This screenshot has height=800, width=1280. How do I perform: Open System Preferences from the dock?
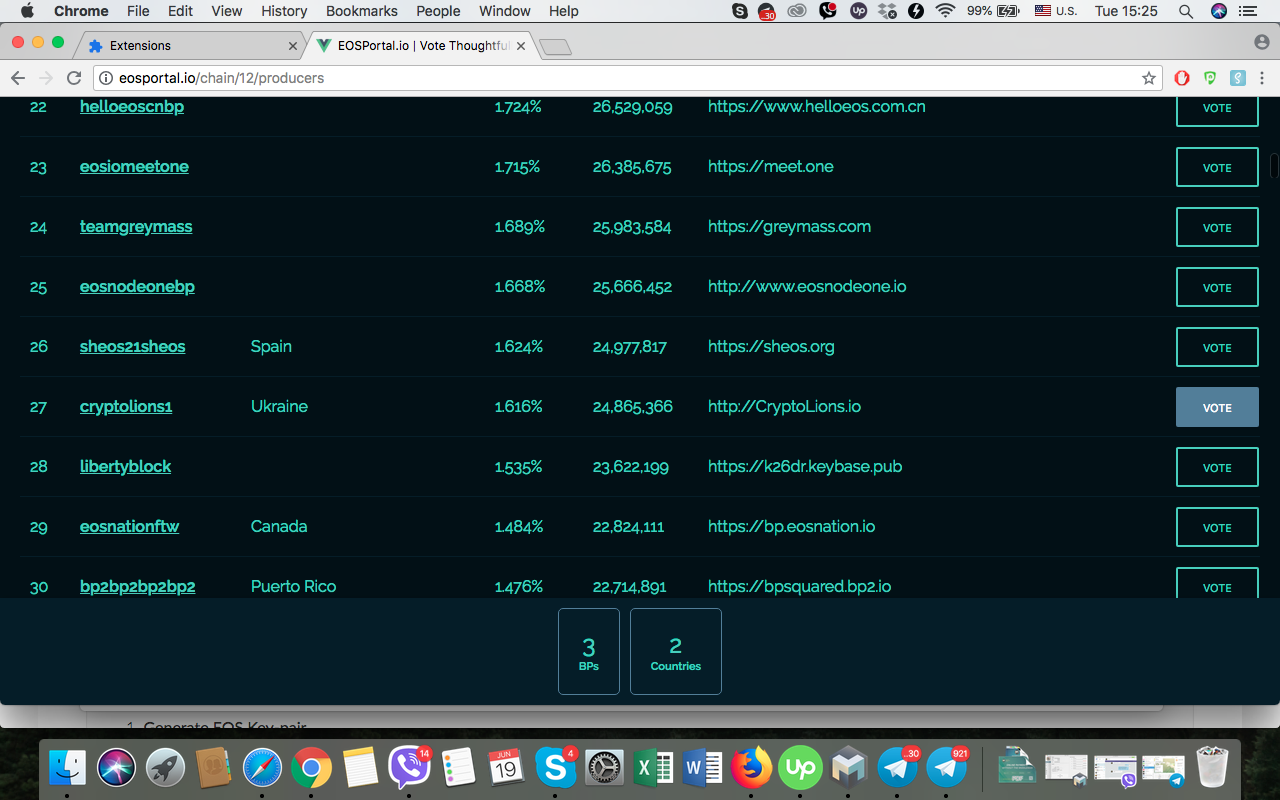tap(604, 768)
